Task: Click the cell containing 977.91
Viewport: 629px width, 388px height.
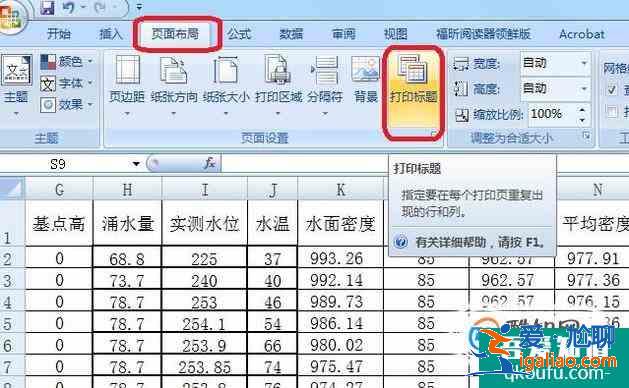Action: (x=593, y=258)
